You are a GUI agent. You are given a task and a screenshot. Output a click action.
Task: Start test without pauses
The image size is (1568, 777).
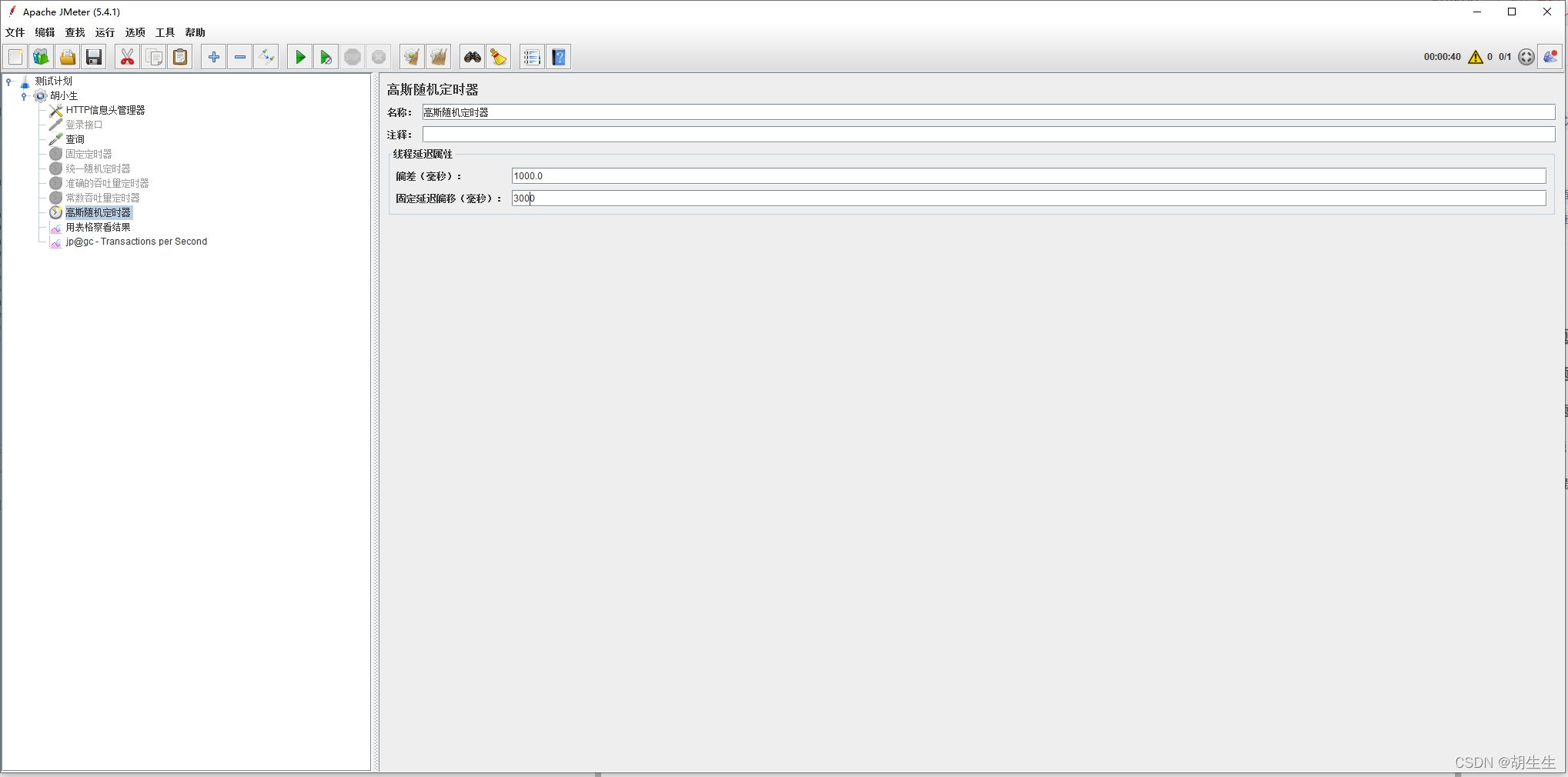pyautogui.click(x=326, y=56)
